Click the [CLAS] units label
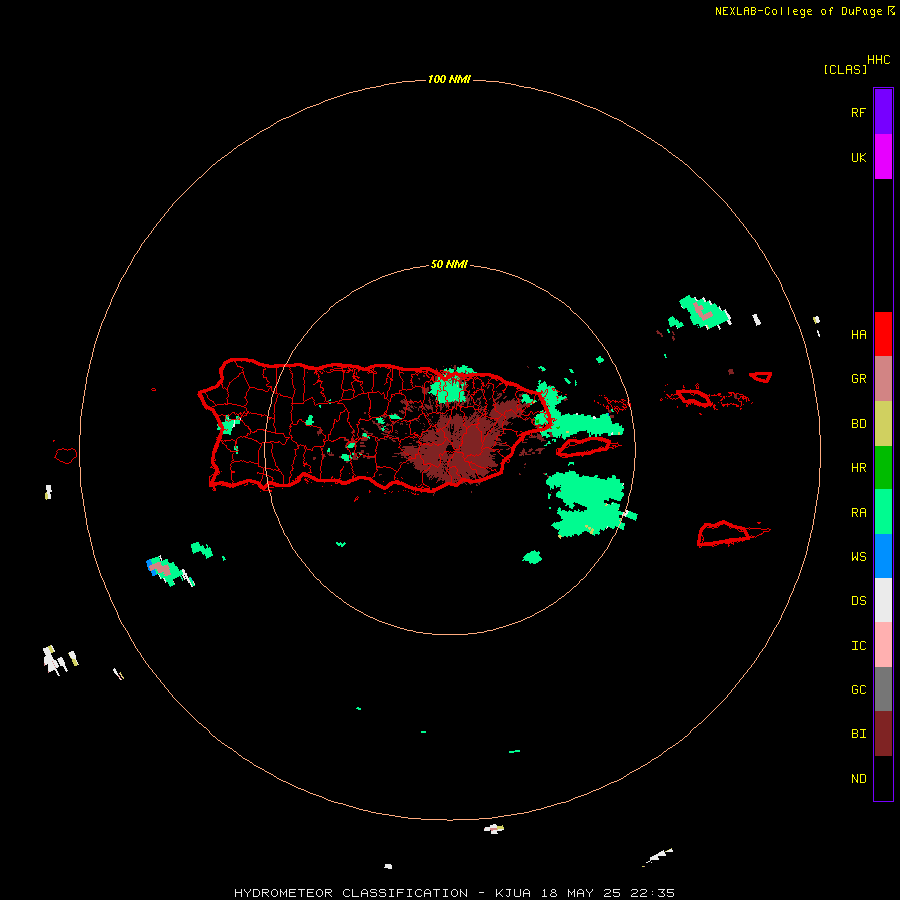The width and height of the screenshot is (900, 900). point(845,70)
